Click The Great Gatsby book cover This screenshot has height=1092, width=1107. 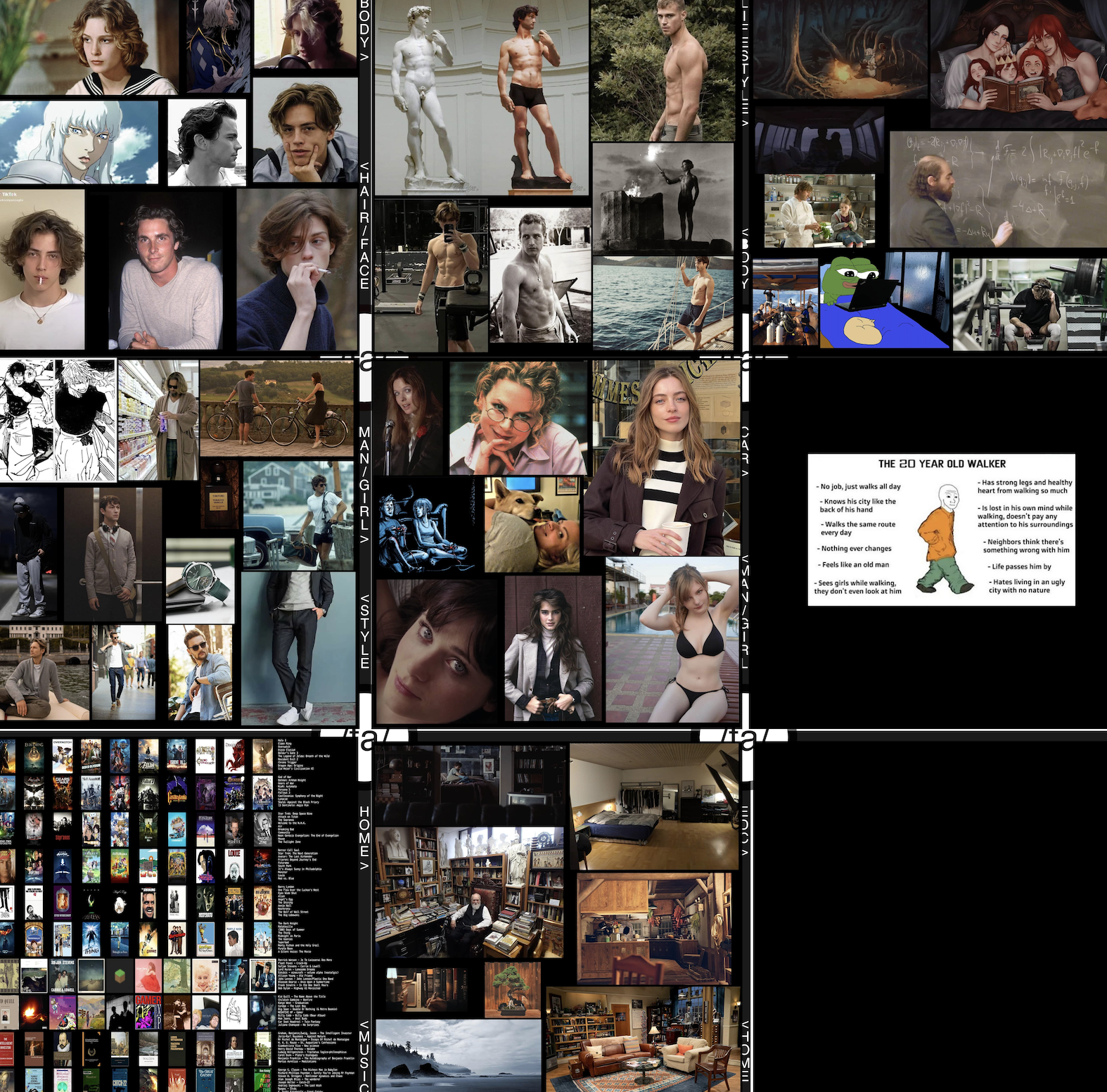[x=205, y=1081]
